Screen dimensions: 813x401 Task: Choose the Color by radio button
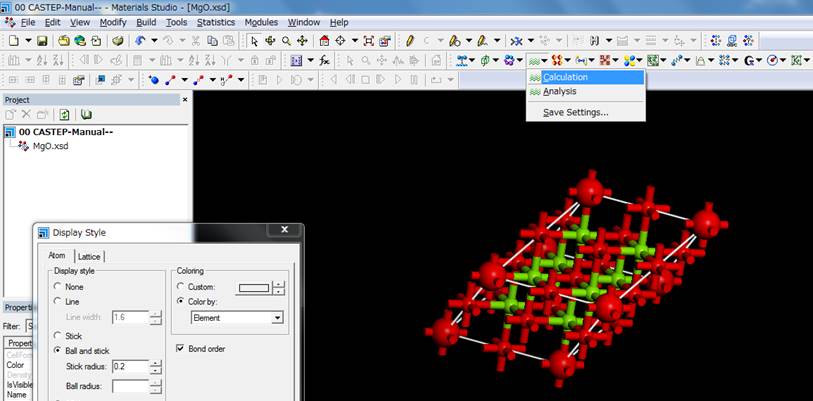pyautogui.click(x=180, y=301)
